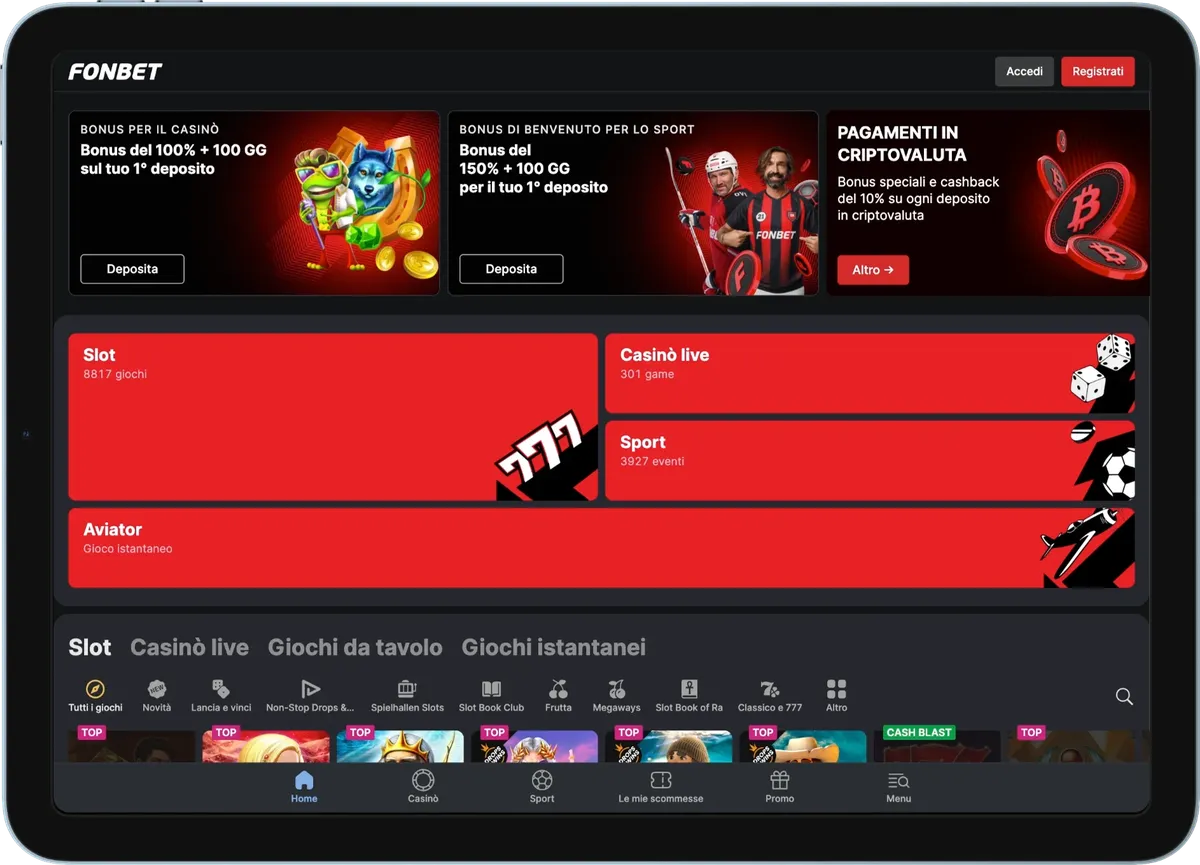This screenshot has width=1200, height=865.
Task: Click the Registrati button
Action: pos(1098,71)
